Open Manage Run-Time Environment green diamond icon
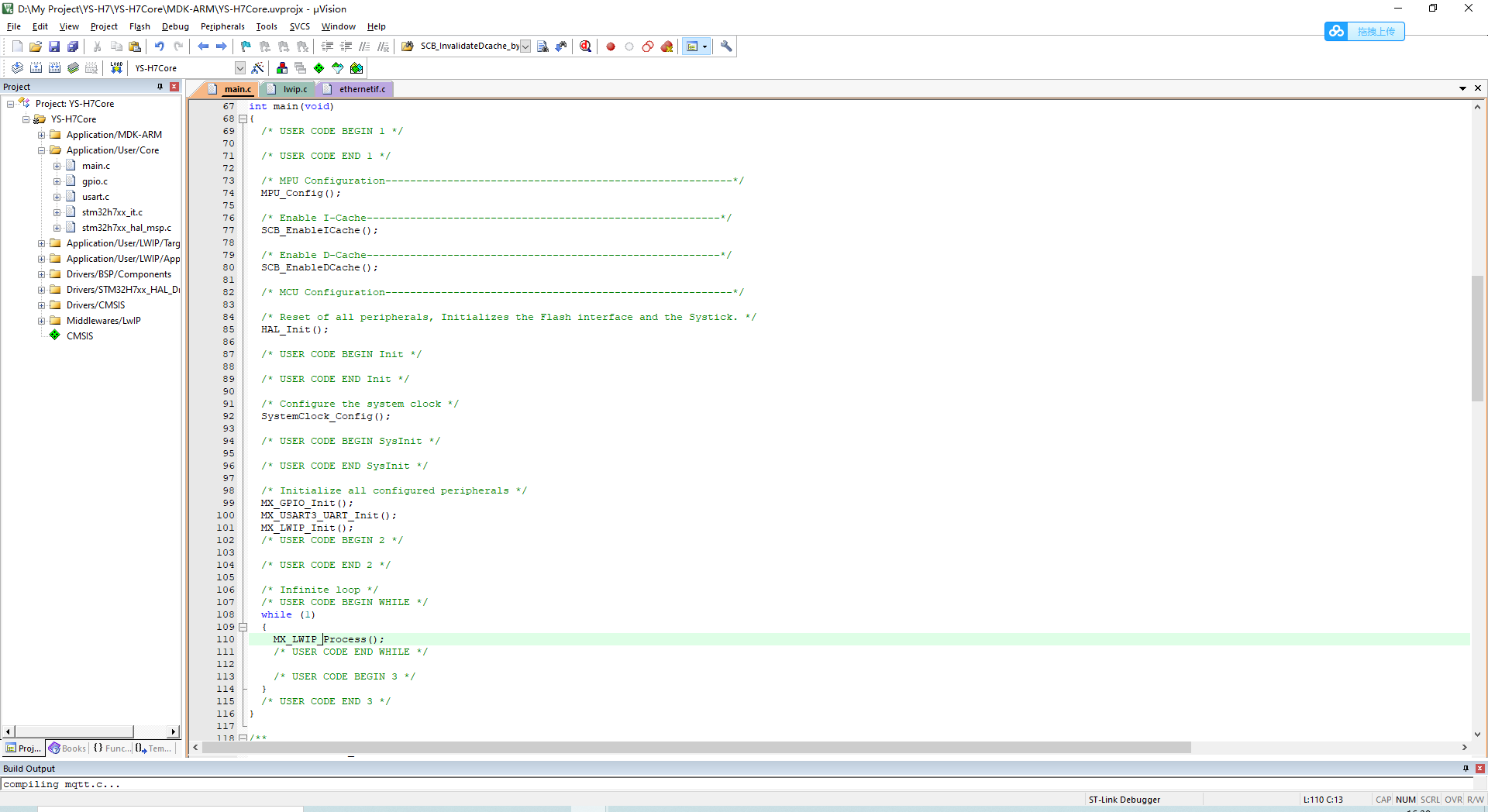The width and height of the screenshot is (1488, 812). [319, 68]
